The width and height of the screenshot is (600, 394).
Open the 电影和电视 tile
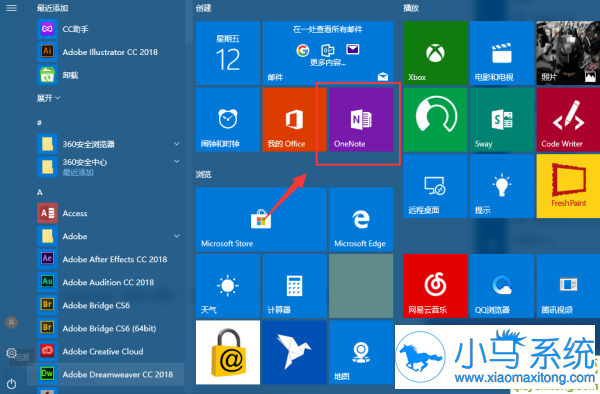click(x=502, y=53)
